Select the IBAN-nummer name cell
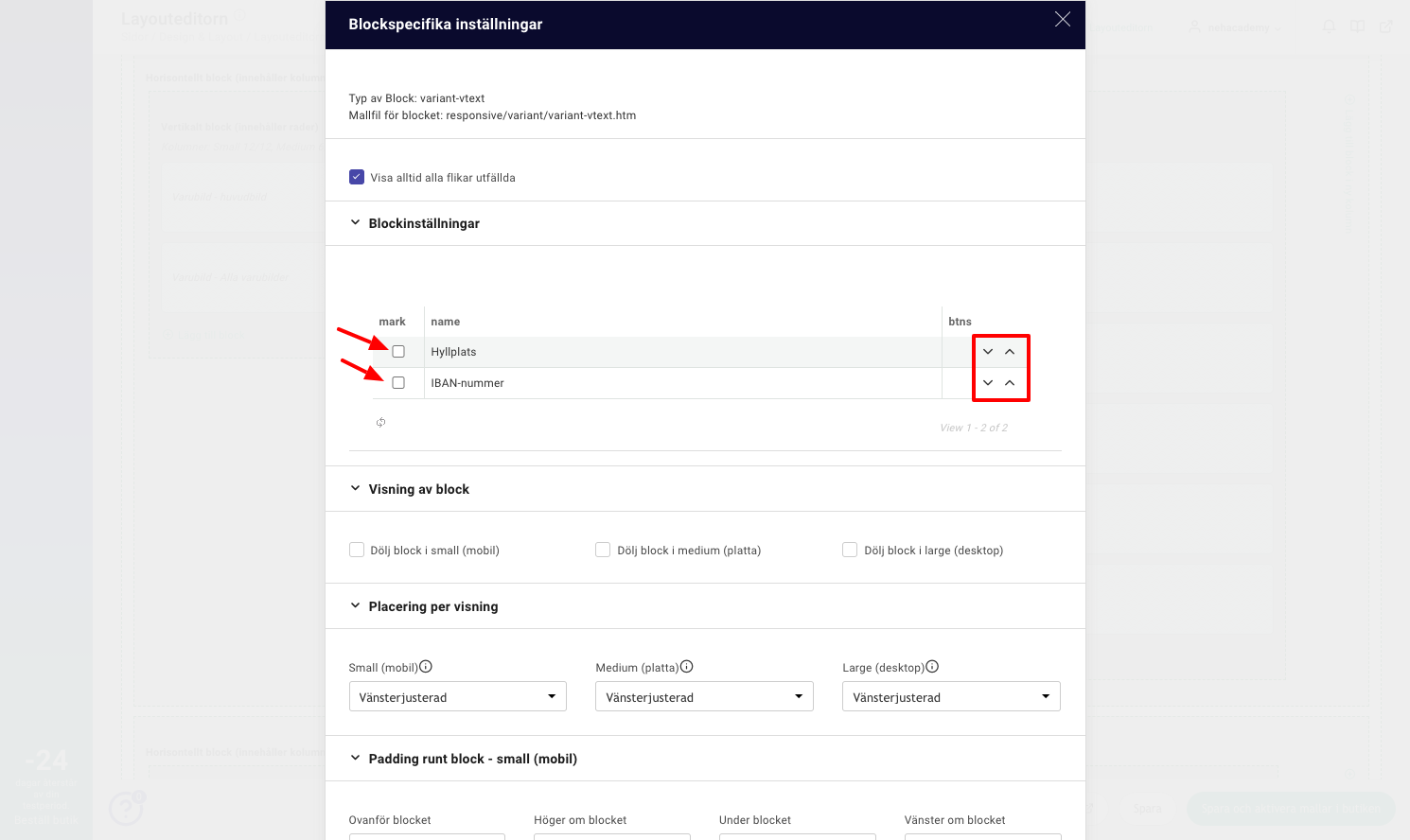This screenshot has height=840, width=1410. point(683,383)
